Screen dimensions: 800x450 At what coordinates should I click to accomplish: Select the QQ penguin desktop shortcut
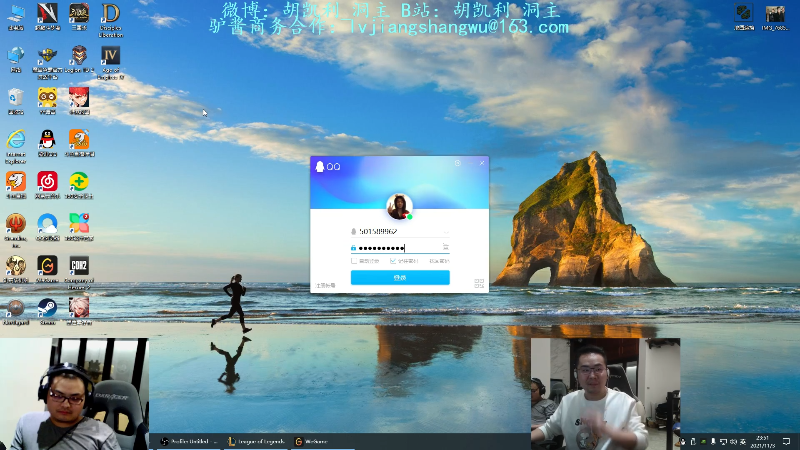point(47,143)
